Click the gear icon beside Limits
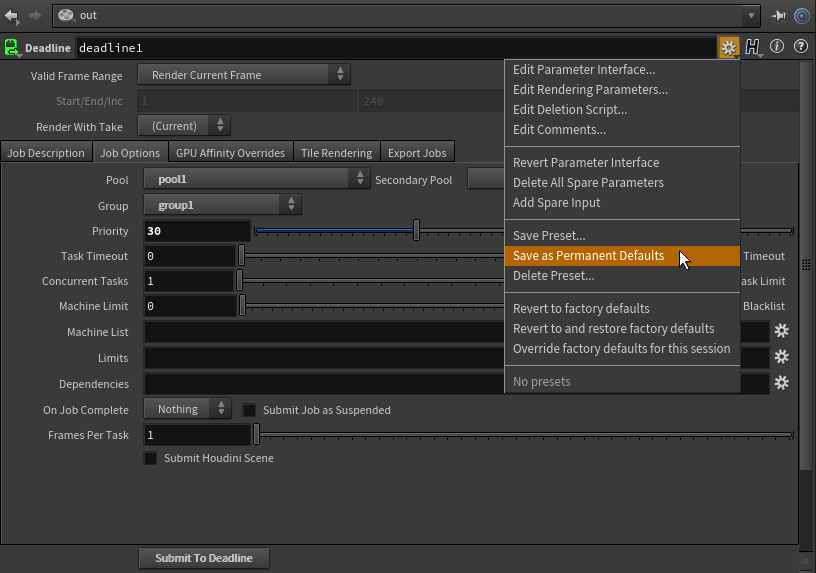 782,357
